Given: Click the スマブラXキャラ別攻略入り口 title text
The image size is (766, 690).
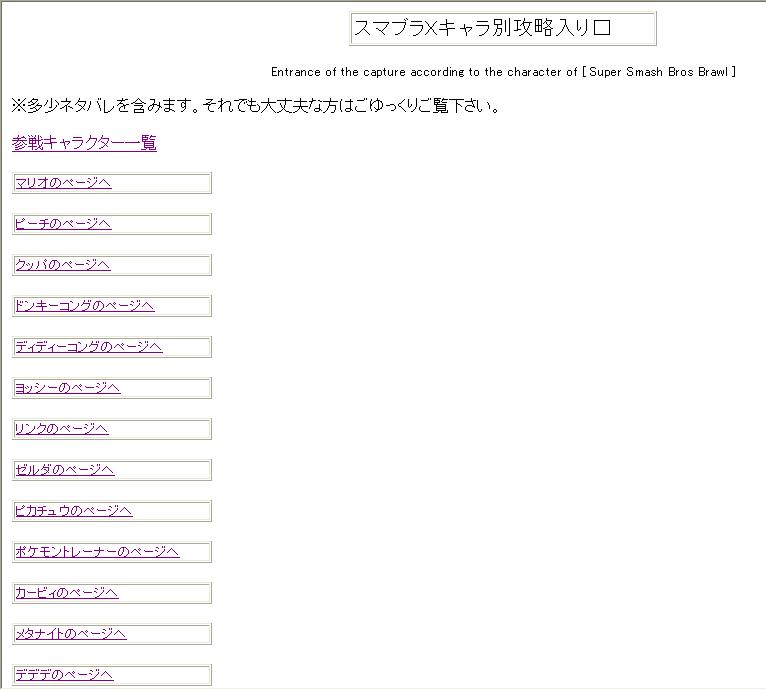Looking at the screenshot, I should [x=482, y=28].
